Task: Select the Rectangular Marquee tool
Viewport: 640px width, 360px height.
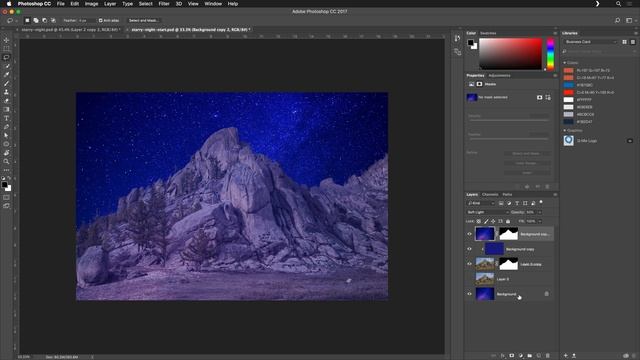Action: pyautogui.click(x=6, y=49)
